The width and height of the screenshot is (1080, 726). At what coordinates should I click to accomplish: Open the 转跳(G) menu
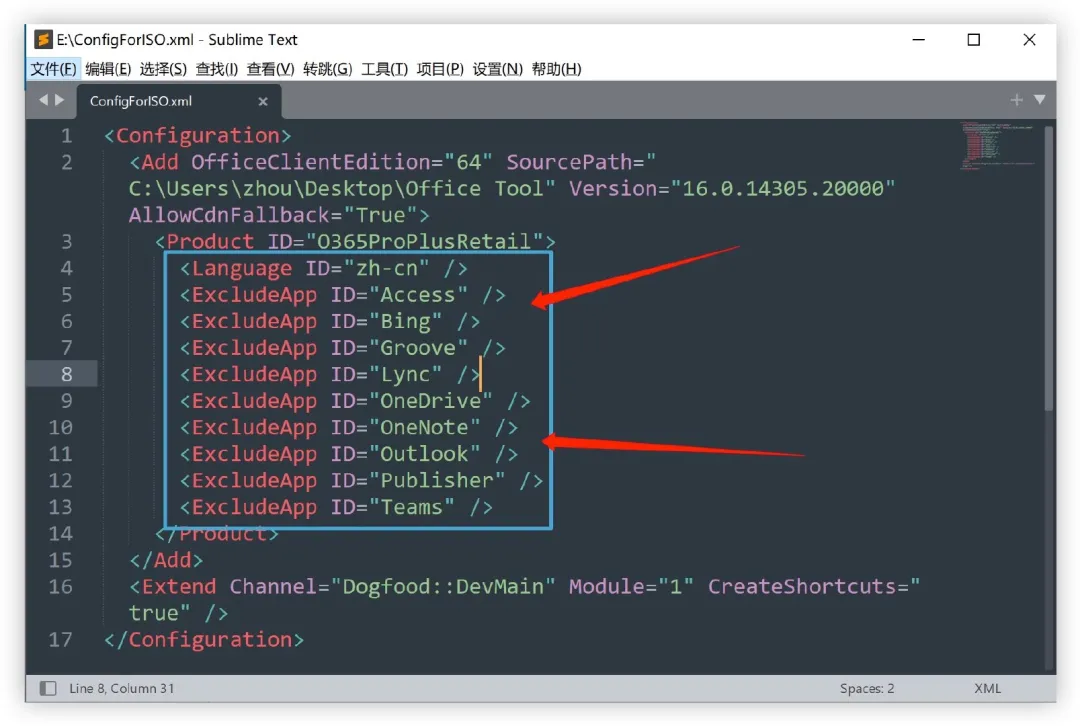(x=328, y=69)
